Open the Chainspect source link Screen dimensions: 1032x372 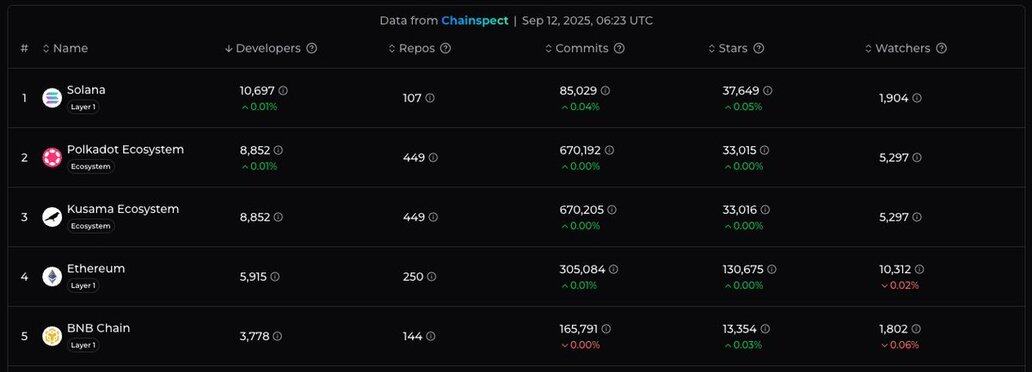[x=475, y=20]
